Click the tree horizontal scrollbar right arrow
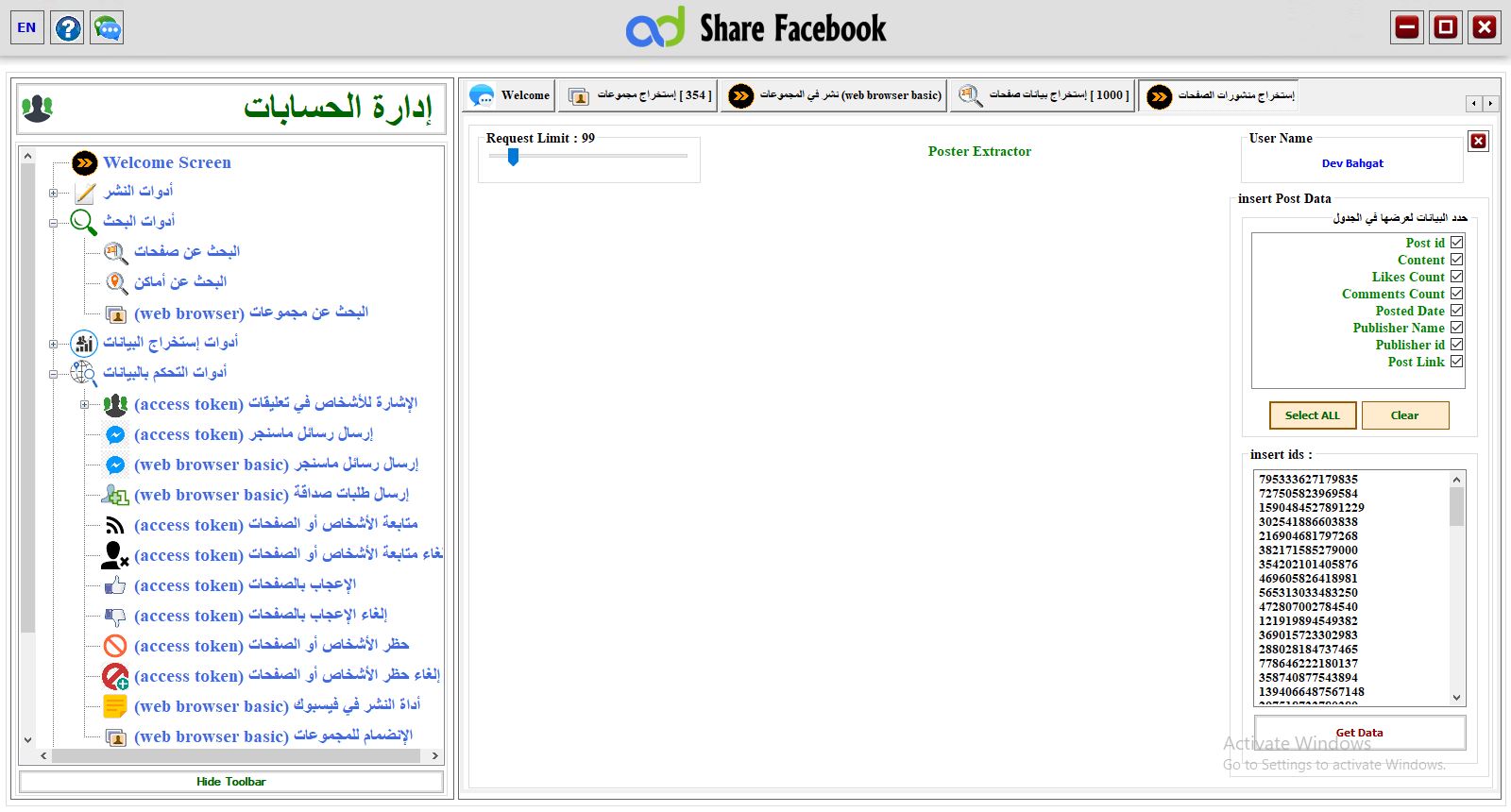Viewport: 1511px width, 812px height. [434, 756]
